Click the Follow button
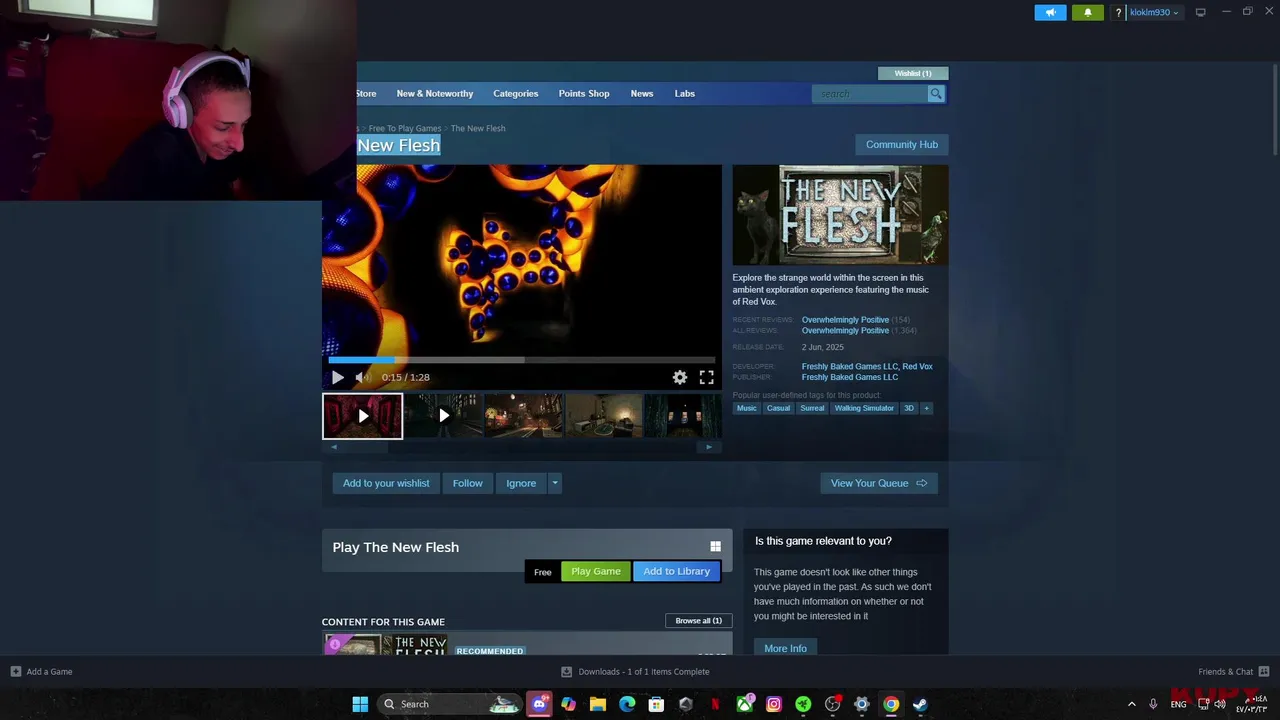Screen dimensions: 1280x720 tap(467, 483)
